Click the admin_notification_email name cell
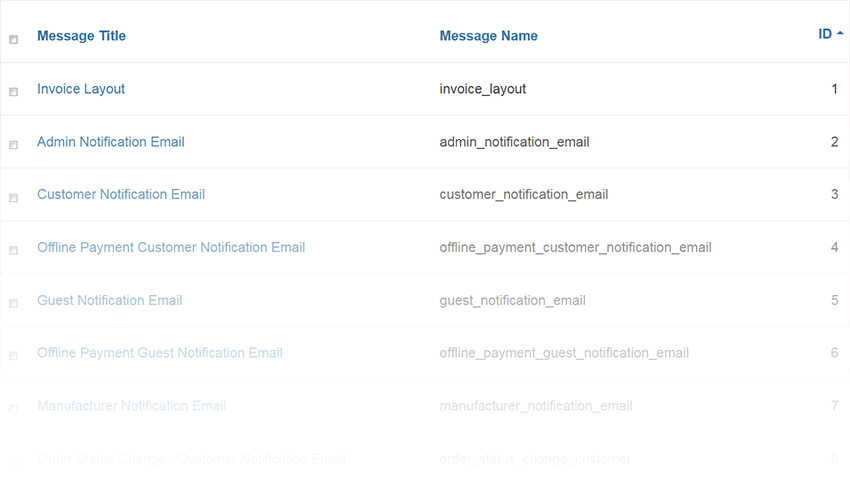The image size is (850, 500). pos(514,142)
